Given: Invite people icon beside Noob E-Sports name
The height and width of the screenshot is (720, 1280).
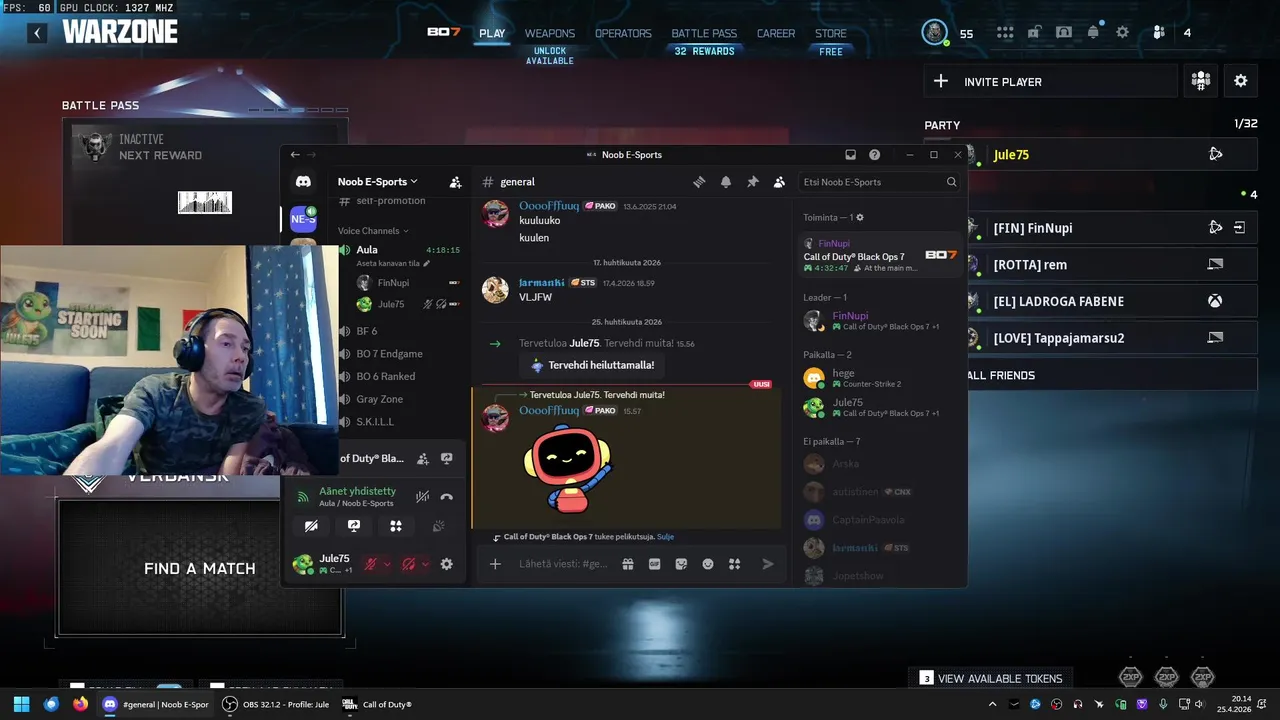Looking at the screenshot, I should coord(455,182).
